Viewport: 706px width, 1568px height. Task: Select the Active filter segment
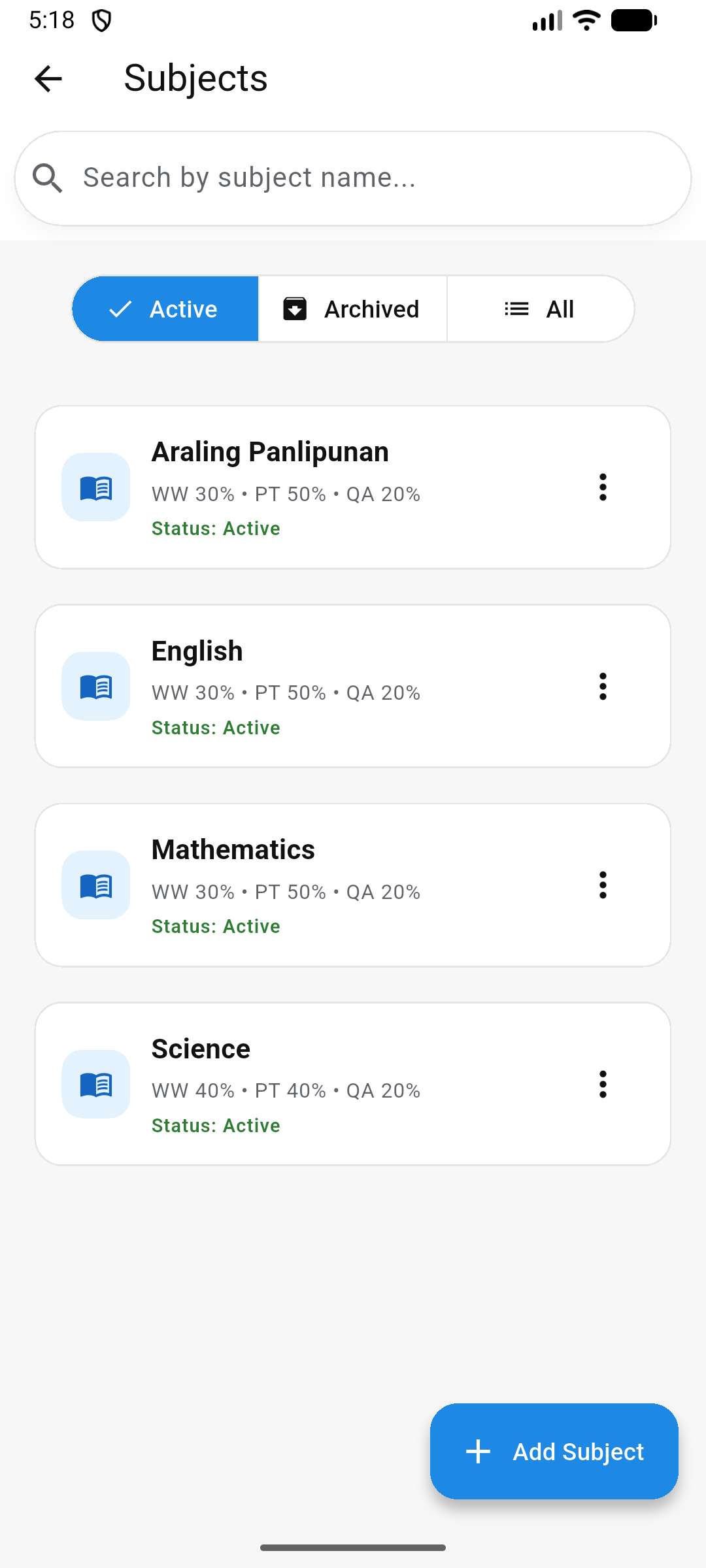click(165, 309)
